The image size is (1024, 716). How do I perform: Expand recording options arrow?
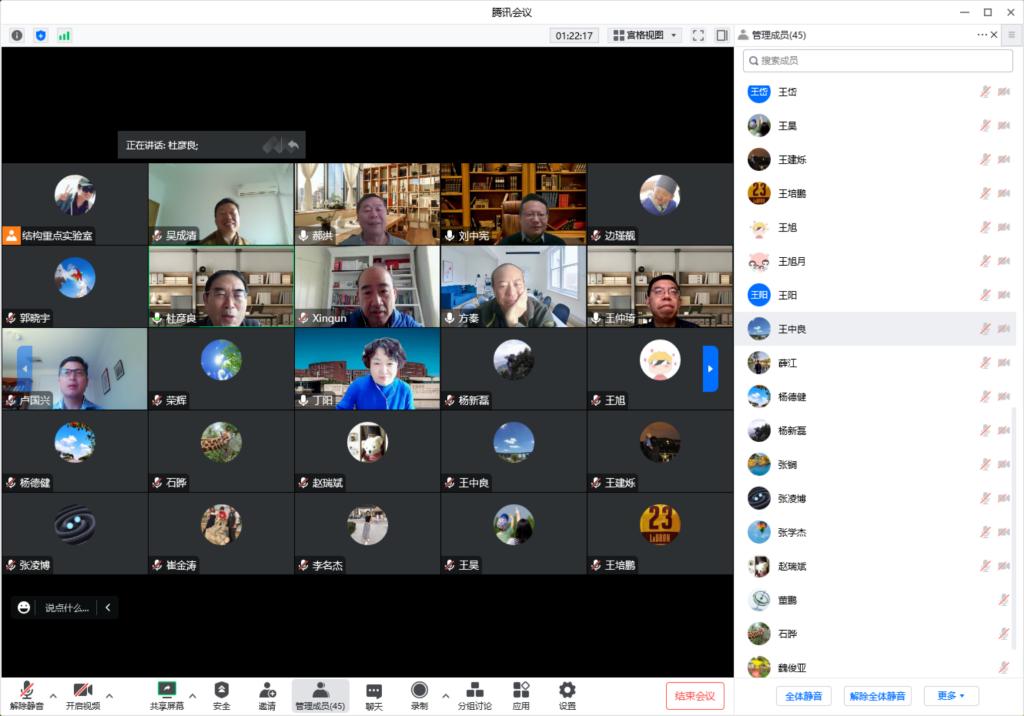pyautogui.click(x=445, y=696)
